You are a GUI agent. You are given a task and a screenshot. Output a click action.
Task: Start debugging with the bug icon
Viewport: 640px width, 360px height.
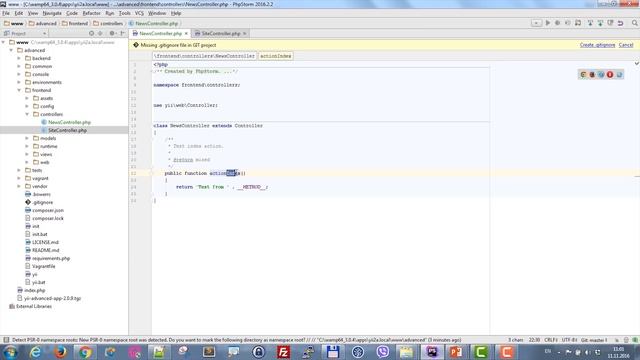click(557, 23)
